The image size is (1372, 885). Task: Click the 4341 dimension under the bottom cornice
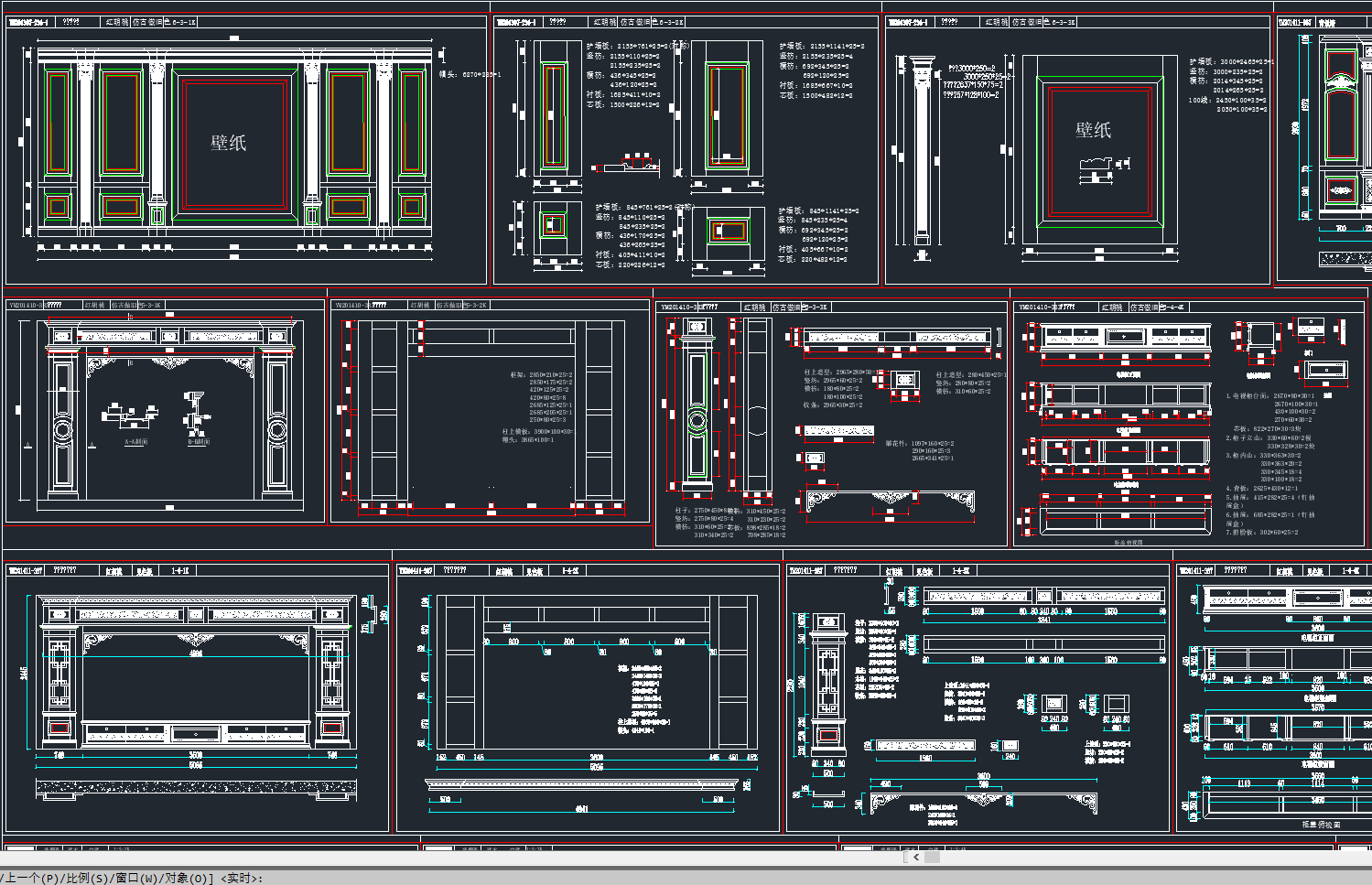[581, 808]
